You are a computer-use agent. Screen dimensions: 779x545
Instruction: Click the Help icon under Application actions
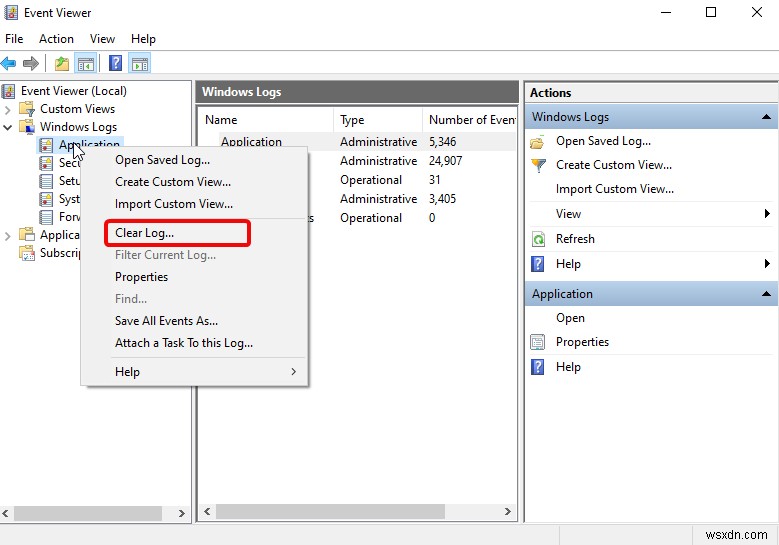pos(538,367)
